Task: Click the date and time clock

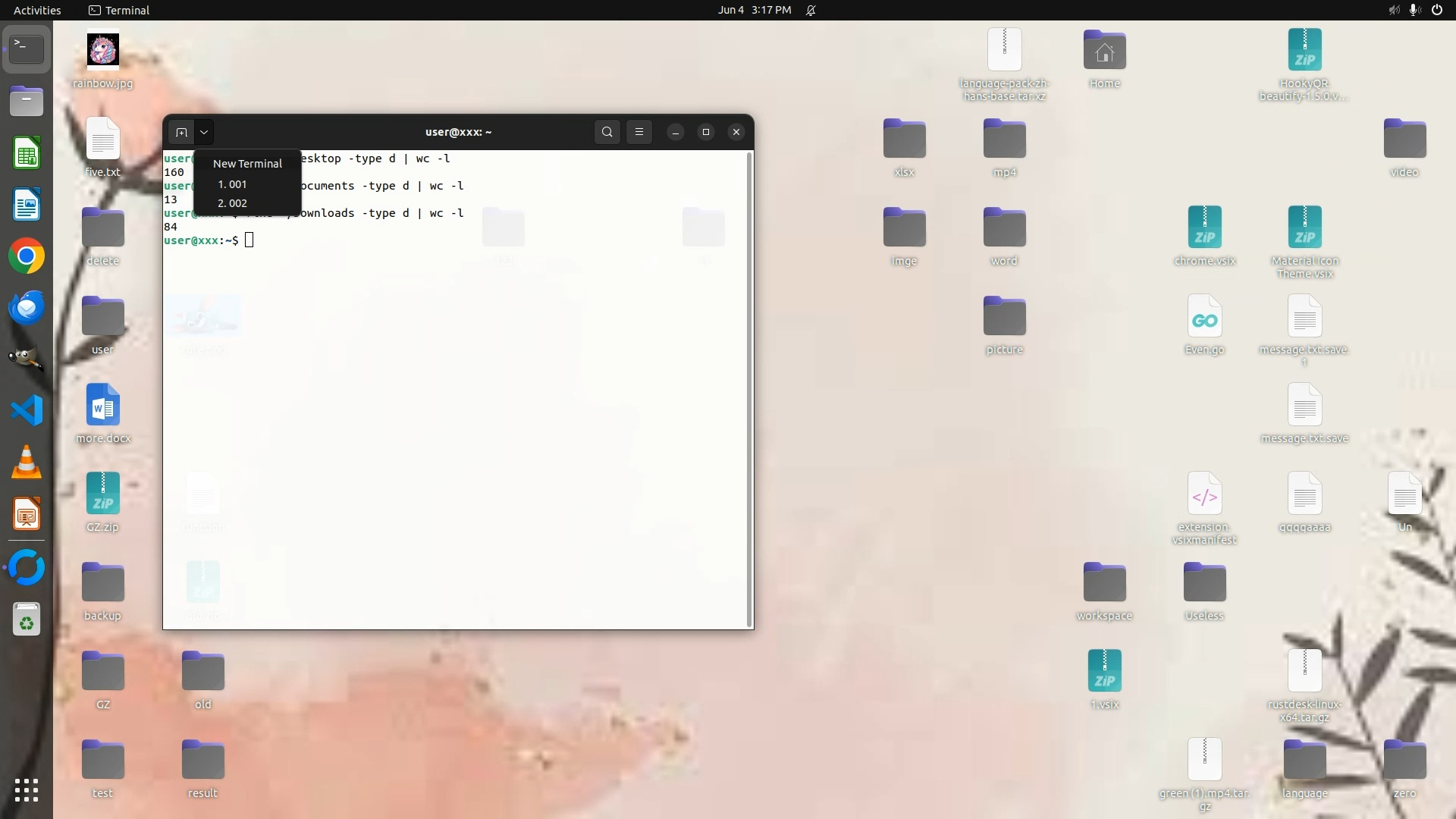Action: (754, 10)
